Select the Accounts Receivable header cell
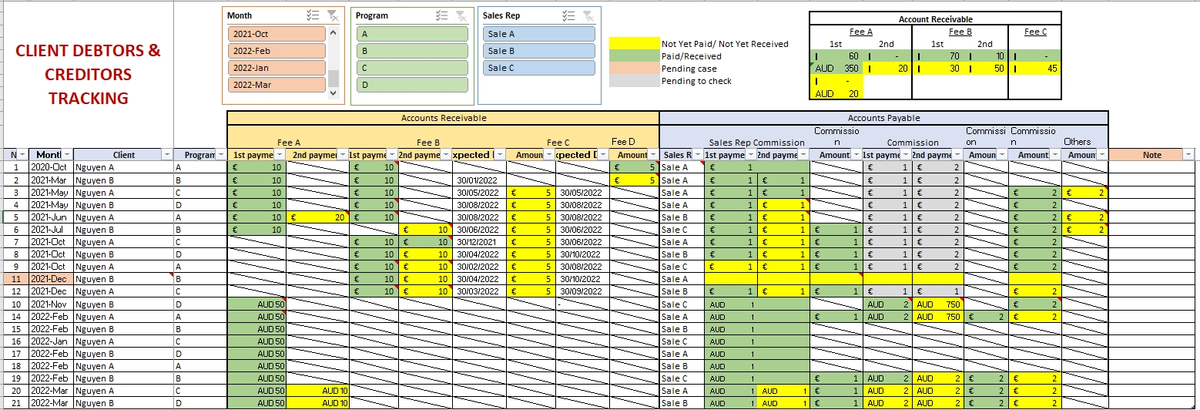1200x410 pixels. pos(443,117)
